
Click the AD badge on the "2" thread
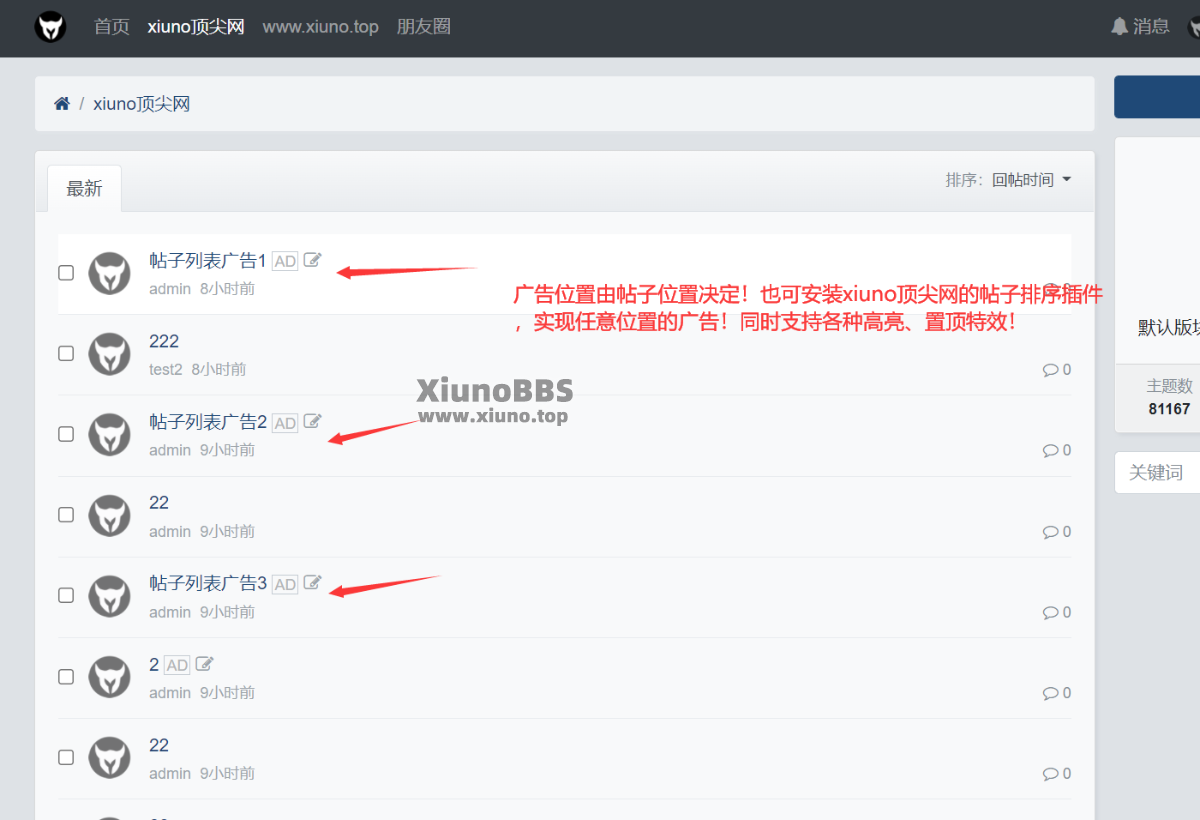point(177,665)
